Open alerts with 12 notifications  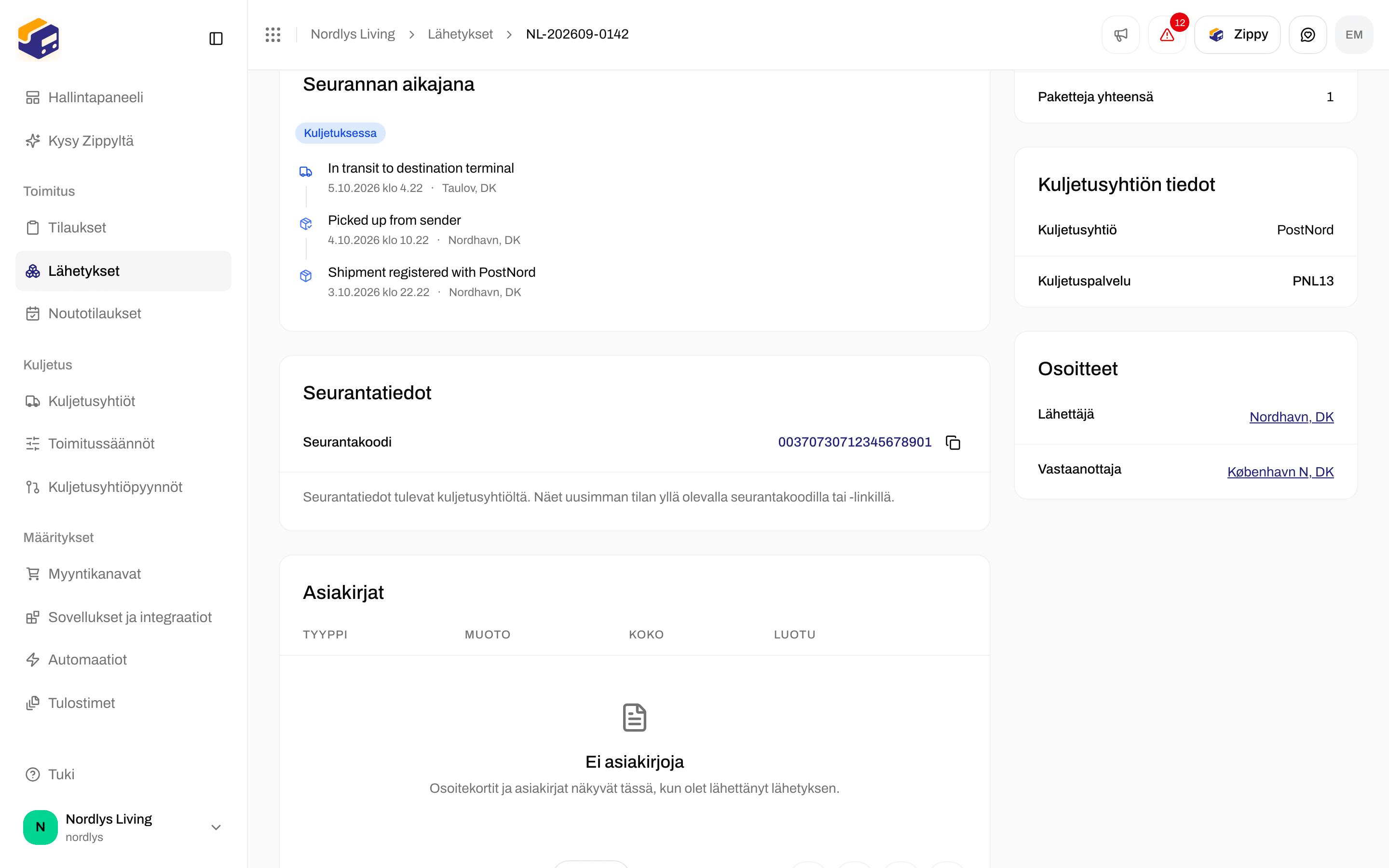(1167, 34)
